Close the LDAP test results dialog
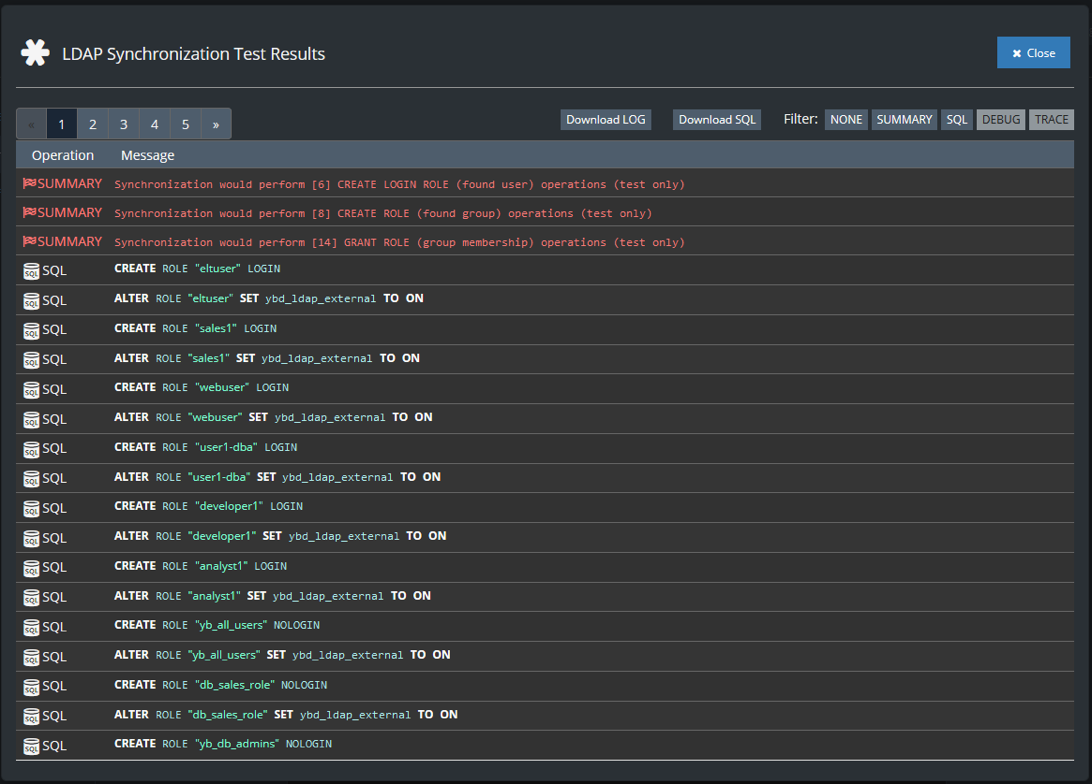The height and width of the screenshot is (784, 1092). pos(1033,53)
